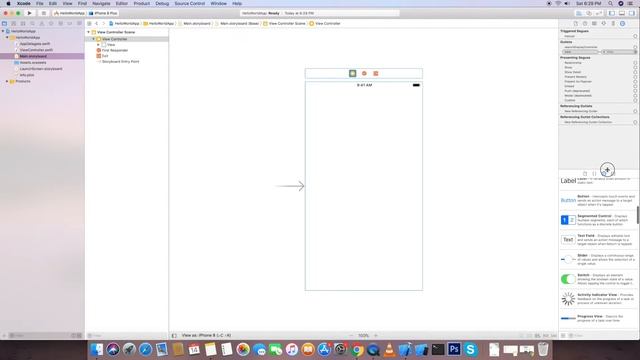640x360 pixels.
Task: Go back in editor history
Action: 96,24
